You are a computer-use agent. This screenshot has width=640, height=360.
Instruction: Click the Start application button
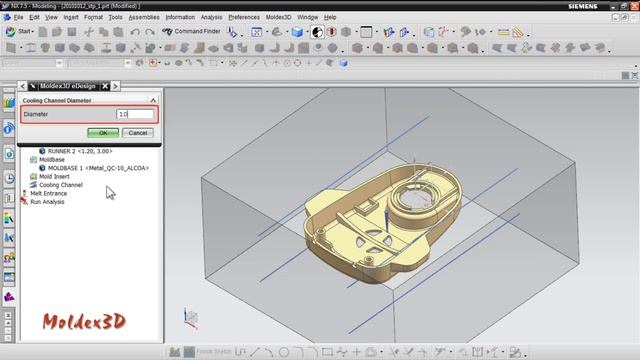click(19, 31)
